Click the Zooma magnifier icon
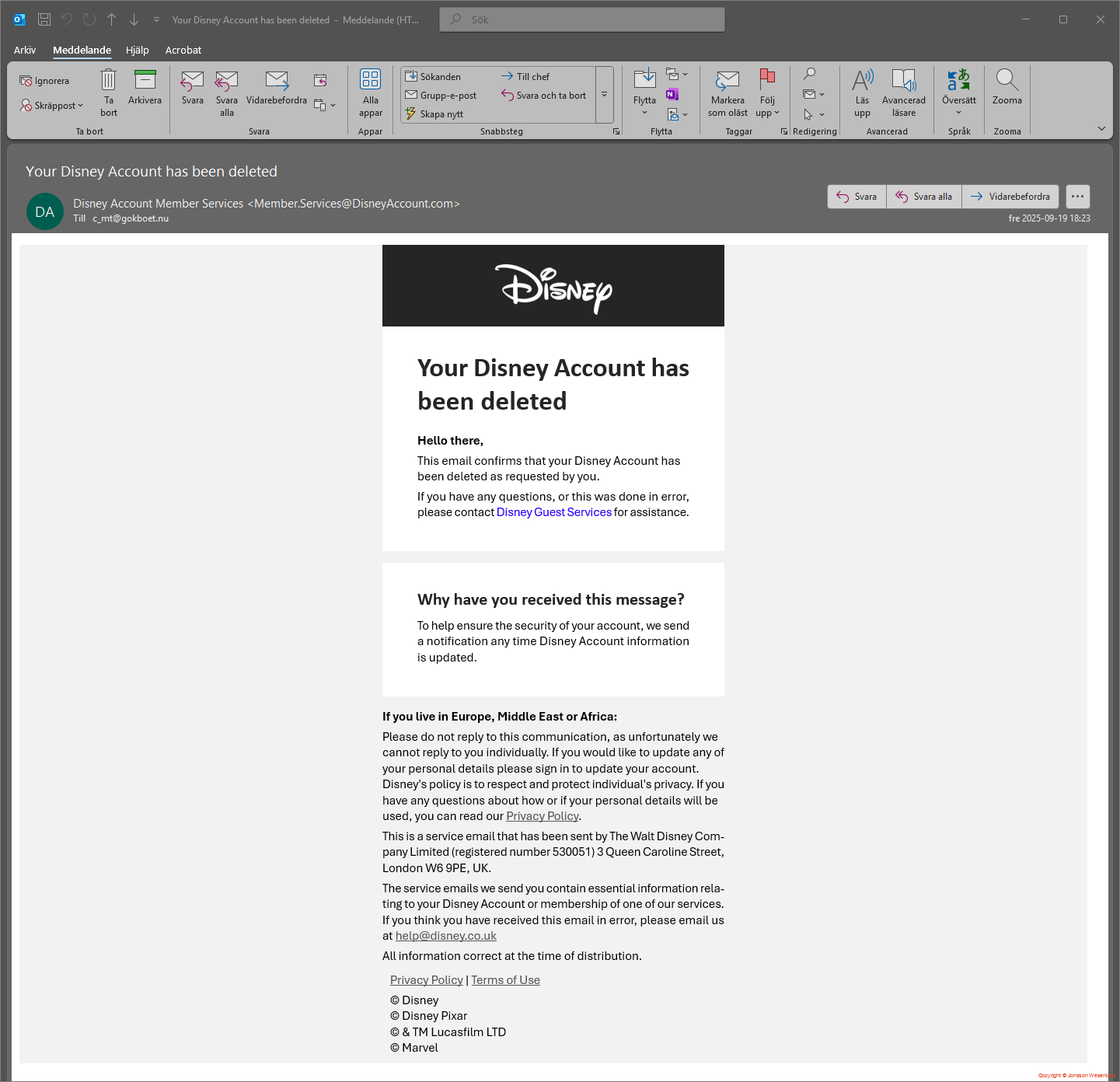Viewport: 1120px width, 1082px height. click(x=1007, y=81)
